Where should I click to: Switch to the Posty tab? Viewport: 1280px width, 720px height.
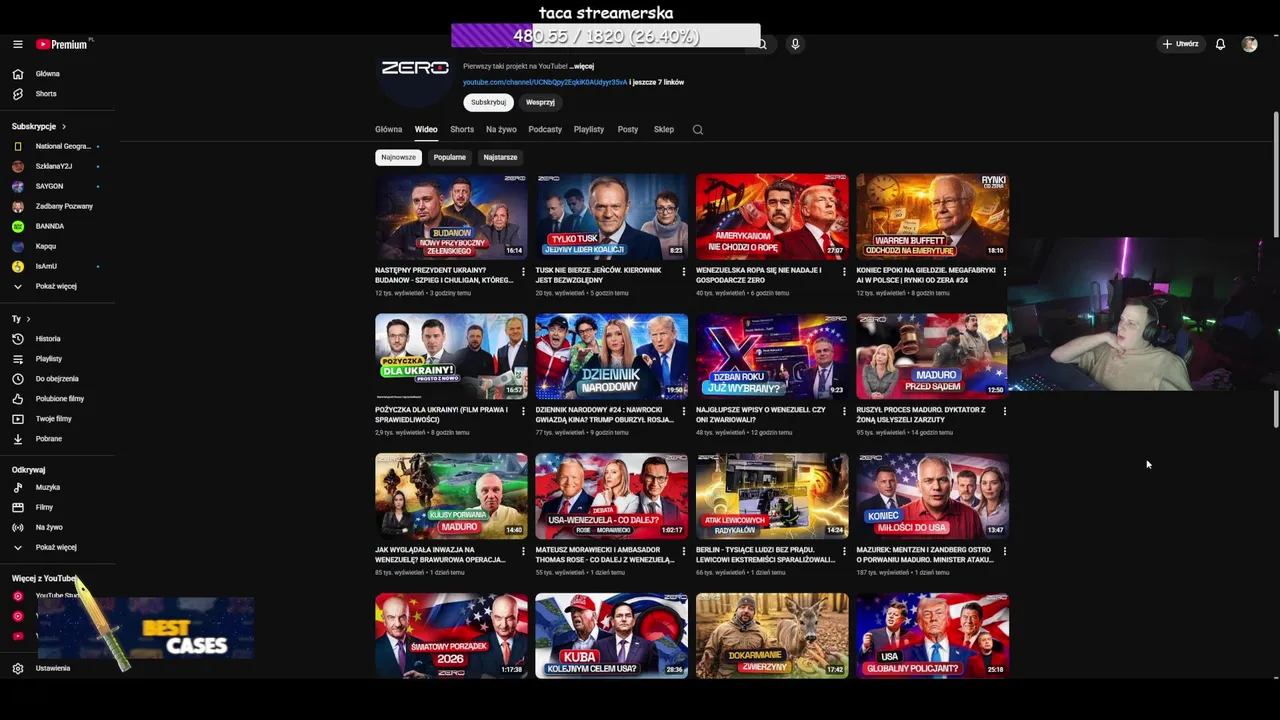(x=628, y=130)
